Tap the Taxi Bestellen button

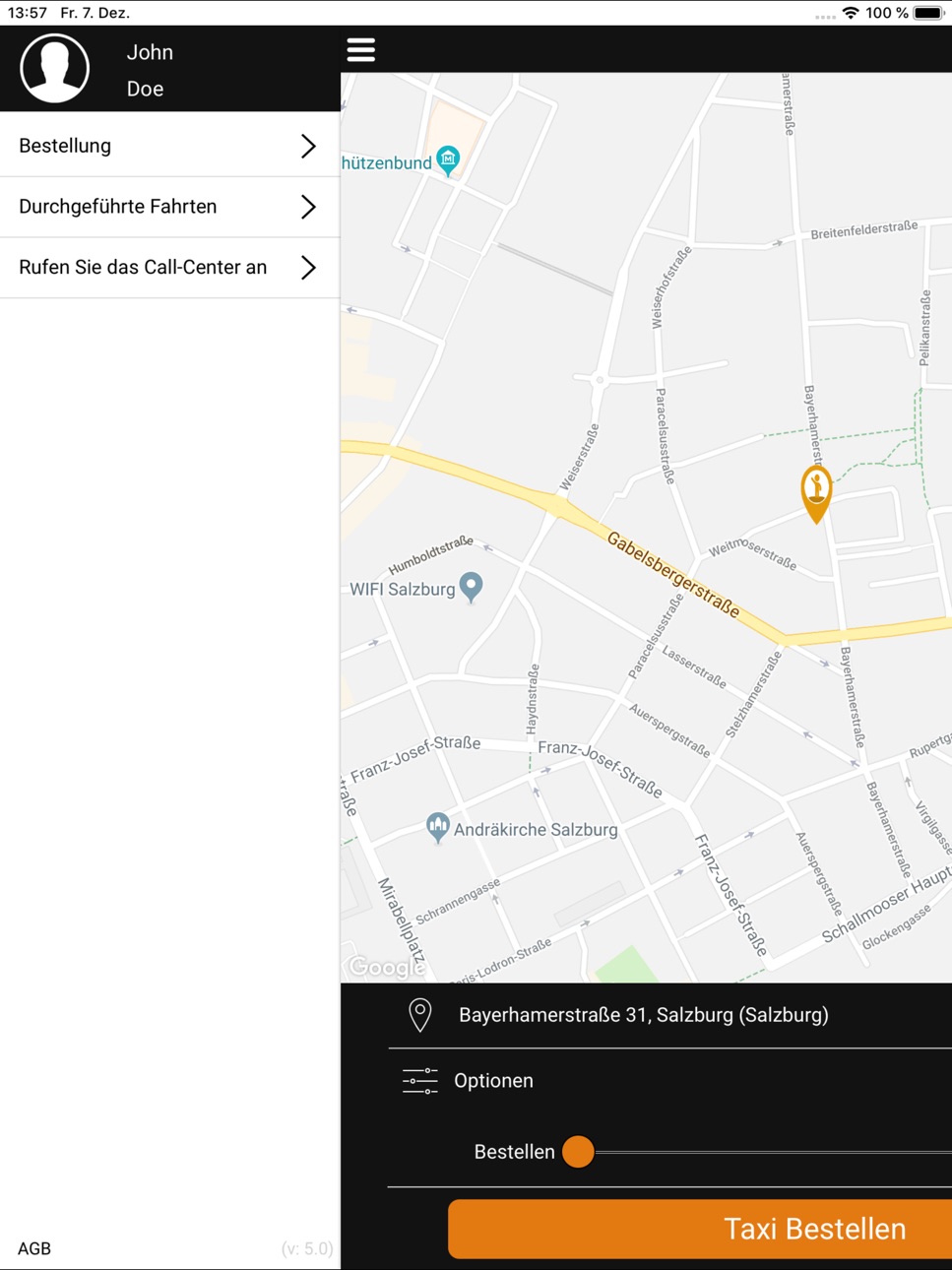(700, 1229)
